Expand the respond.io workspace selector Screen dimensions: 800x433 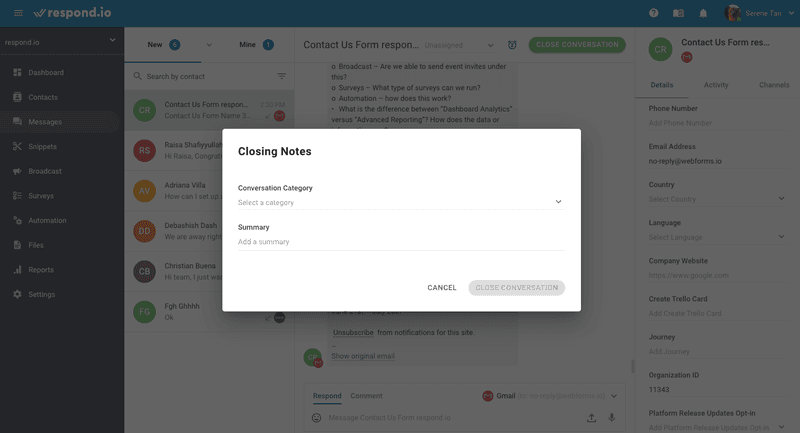[x=61, y=42]
